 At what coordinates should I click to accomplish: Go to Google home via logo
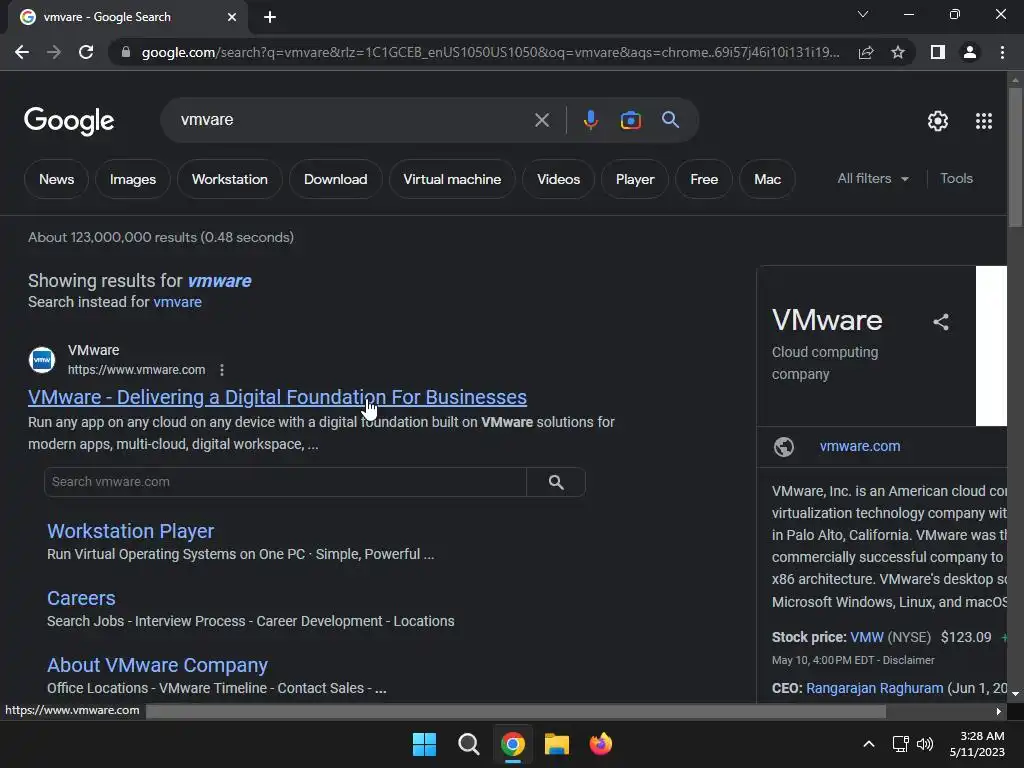click(69, 121)
